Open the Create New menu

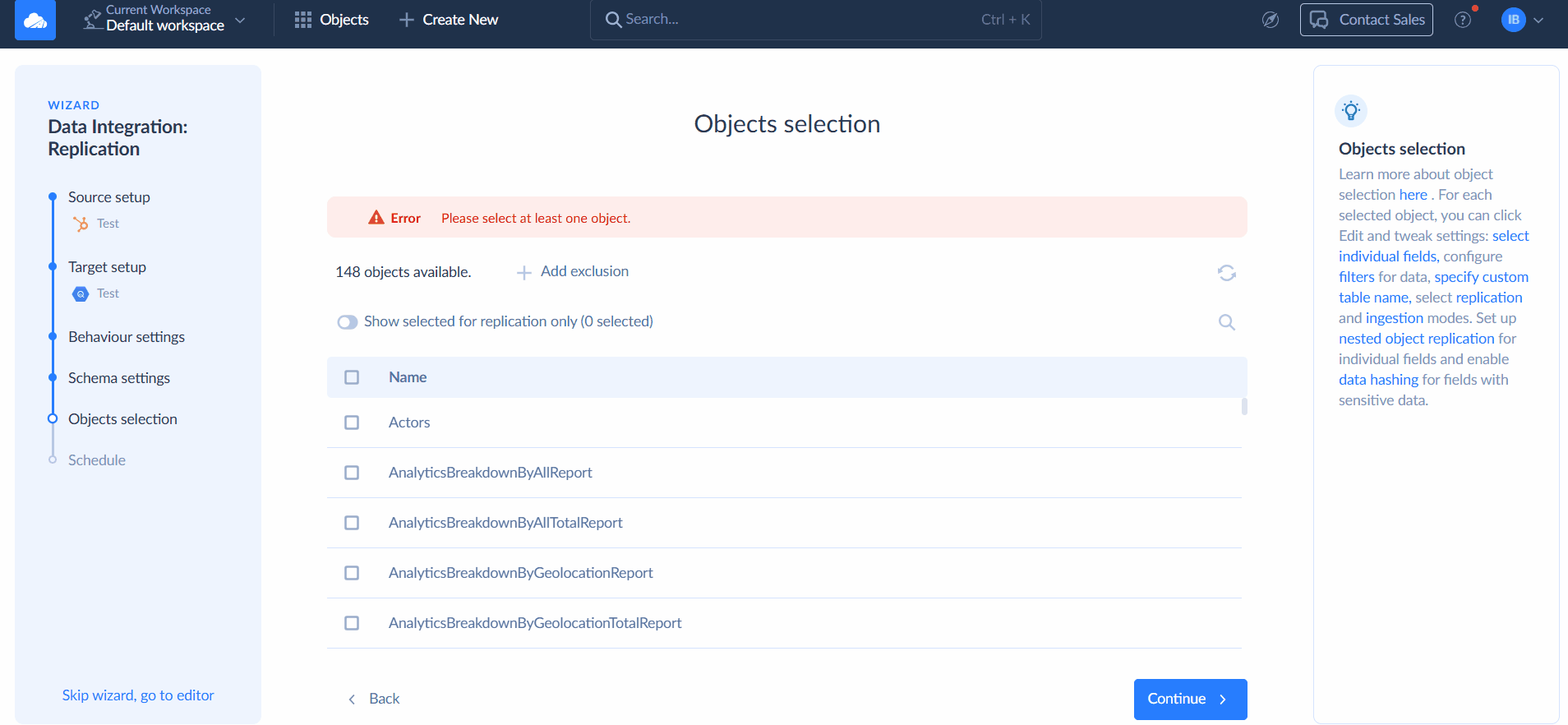click(449, 20)
